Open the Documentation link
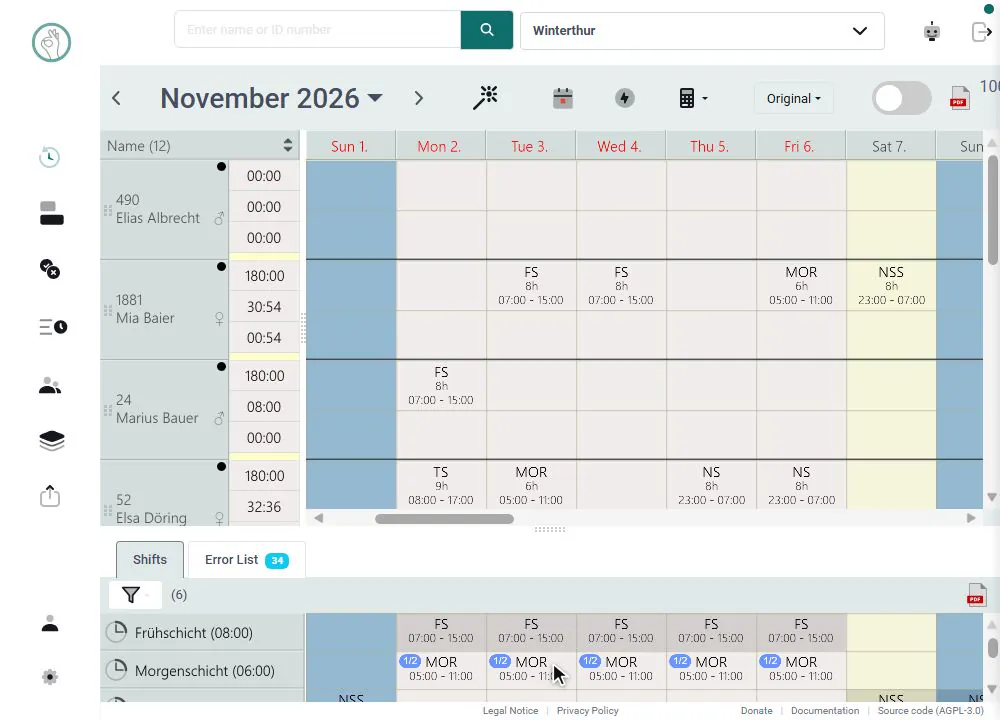 (825, 710)
